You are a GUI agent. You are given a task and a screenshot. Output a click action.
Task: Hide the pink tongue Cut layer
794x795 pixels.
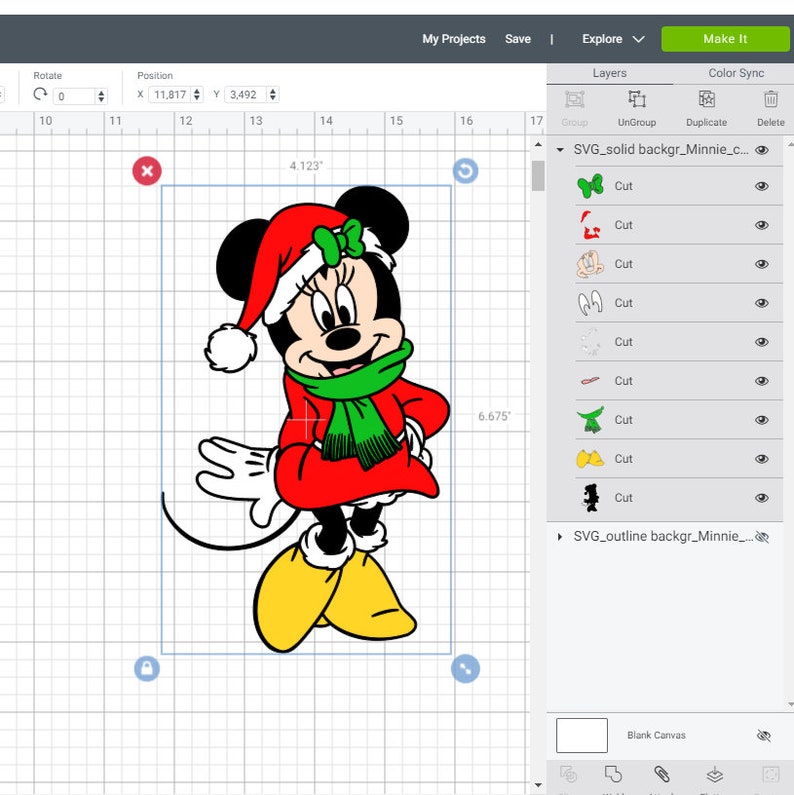(762, 381)
